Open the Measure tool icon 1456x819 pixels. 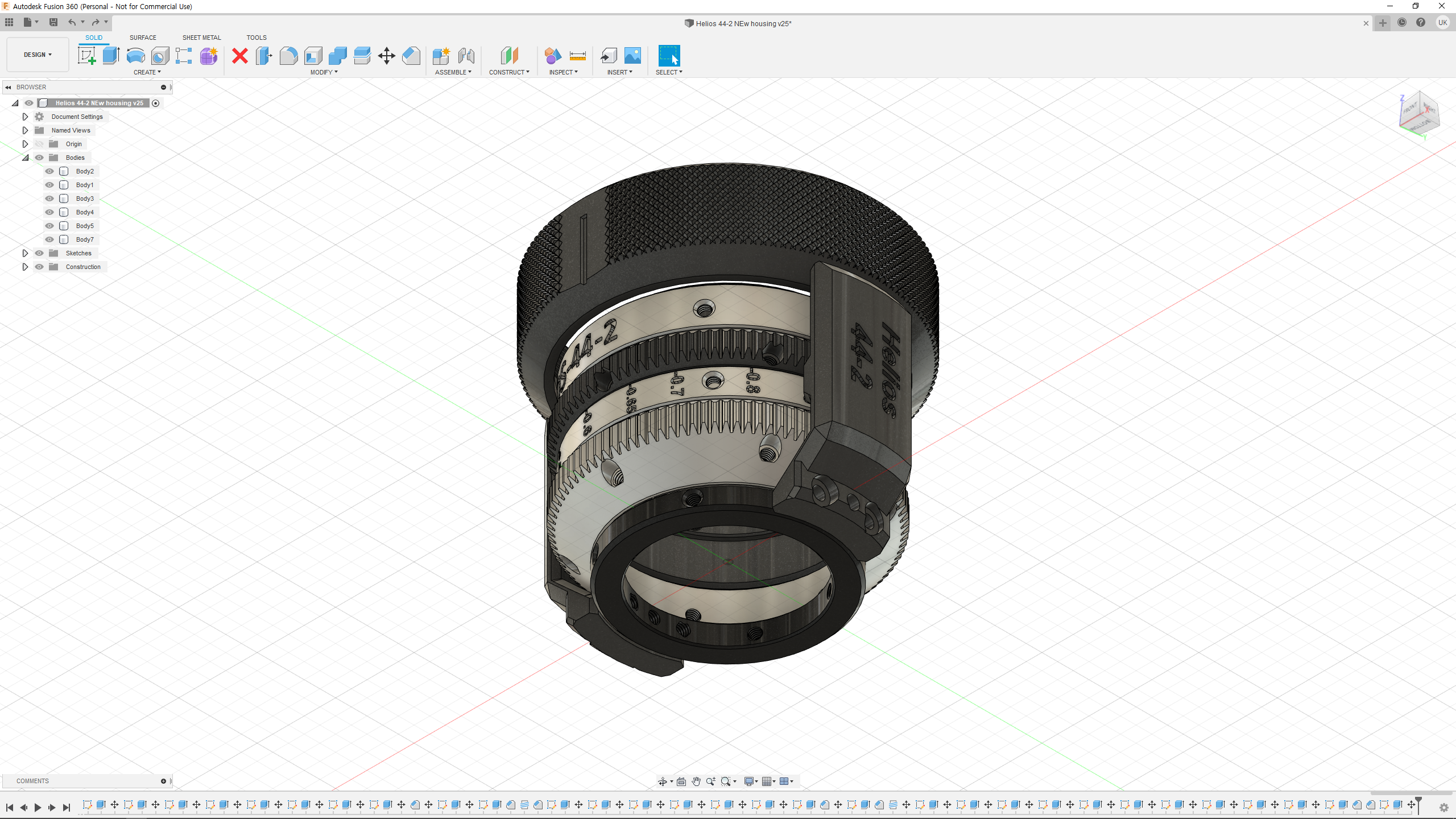point(577,56)
